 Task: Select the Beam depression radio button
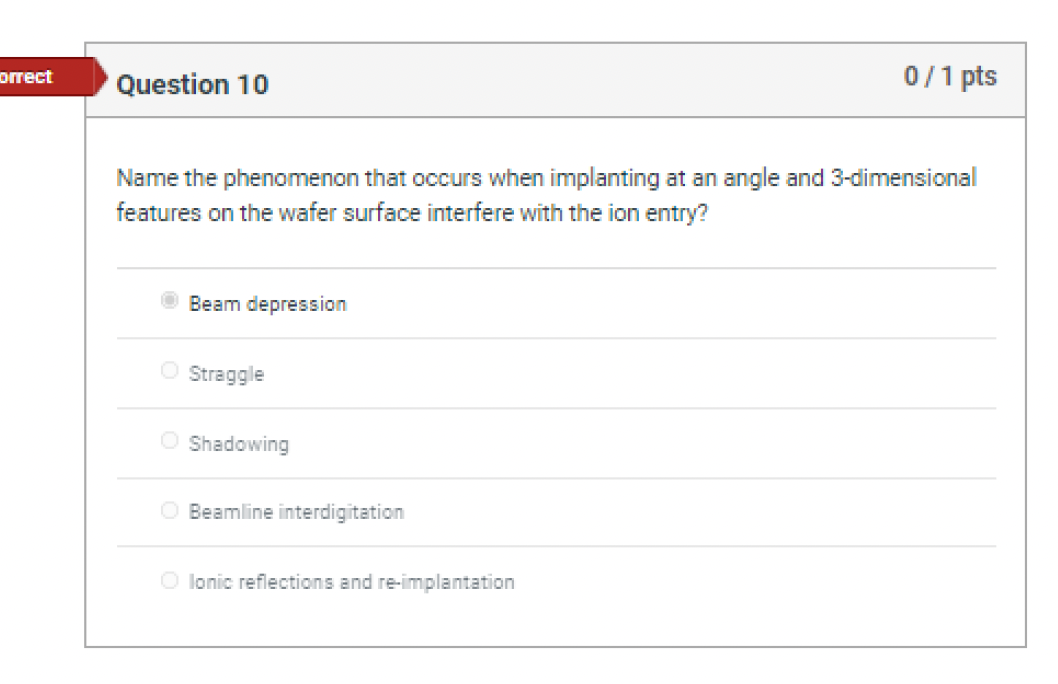coord(170,301)
